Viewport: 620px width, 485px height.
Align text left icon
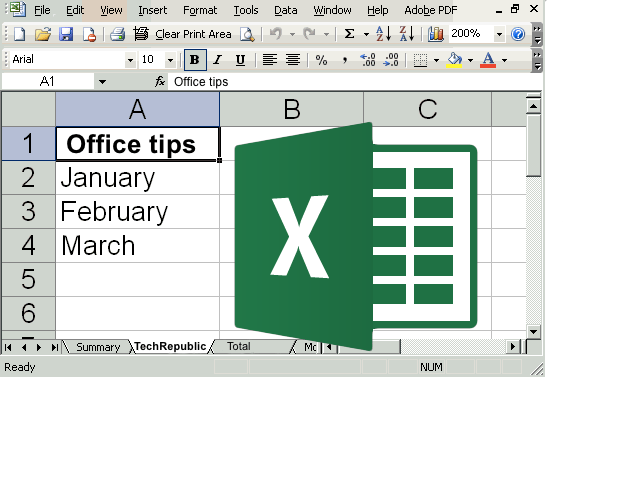[270, 60]
